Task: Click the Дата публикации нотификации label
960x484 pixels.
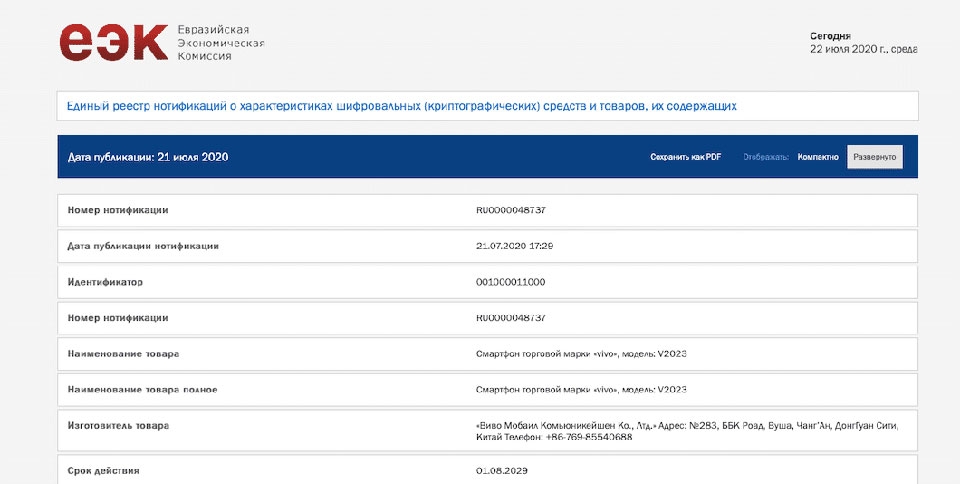Action: pyautogui.click(x=143, y=246)
